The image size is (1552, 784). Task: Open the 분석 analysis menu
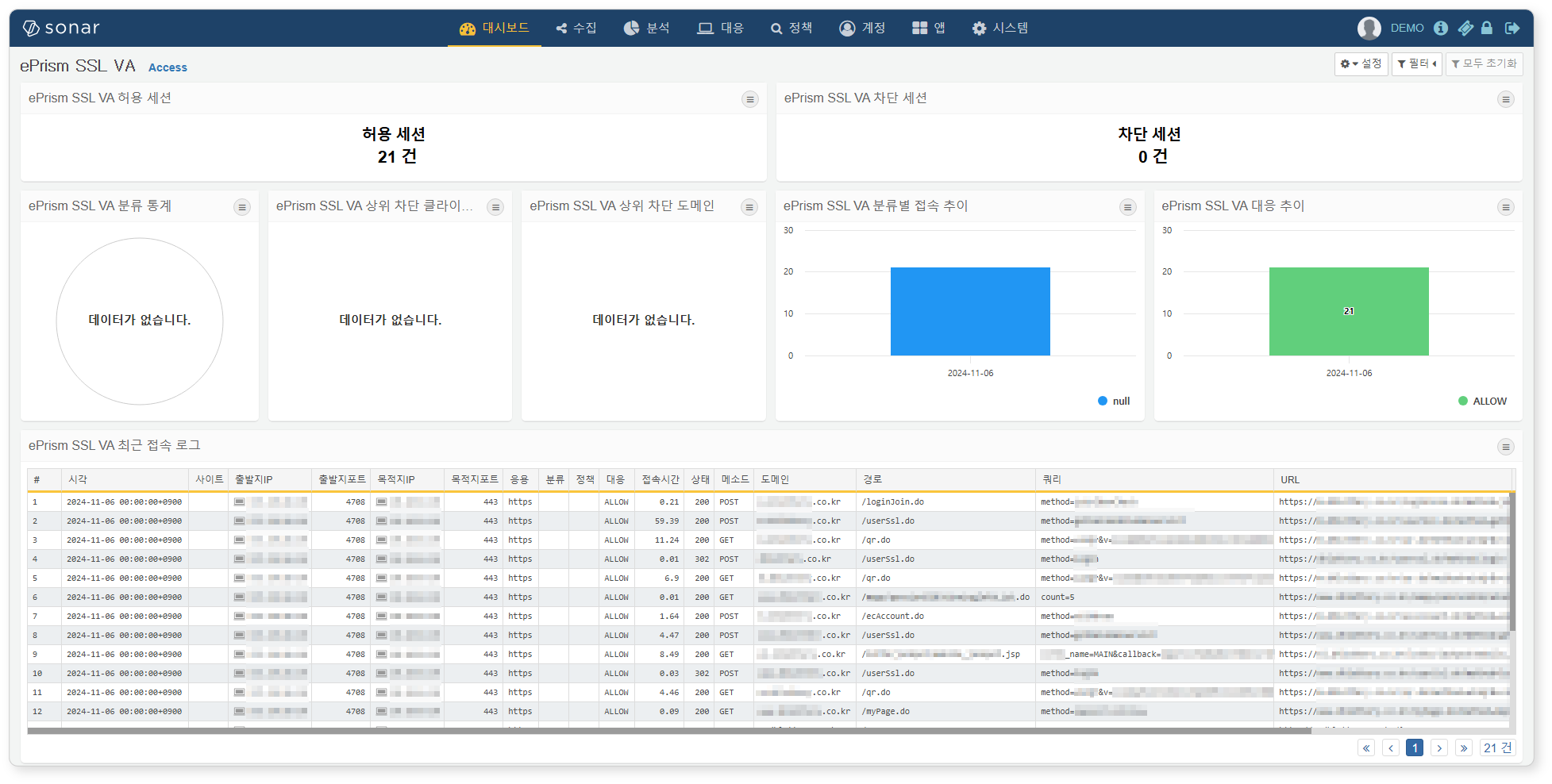(x=646, y=28)
